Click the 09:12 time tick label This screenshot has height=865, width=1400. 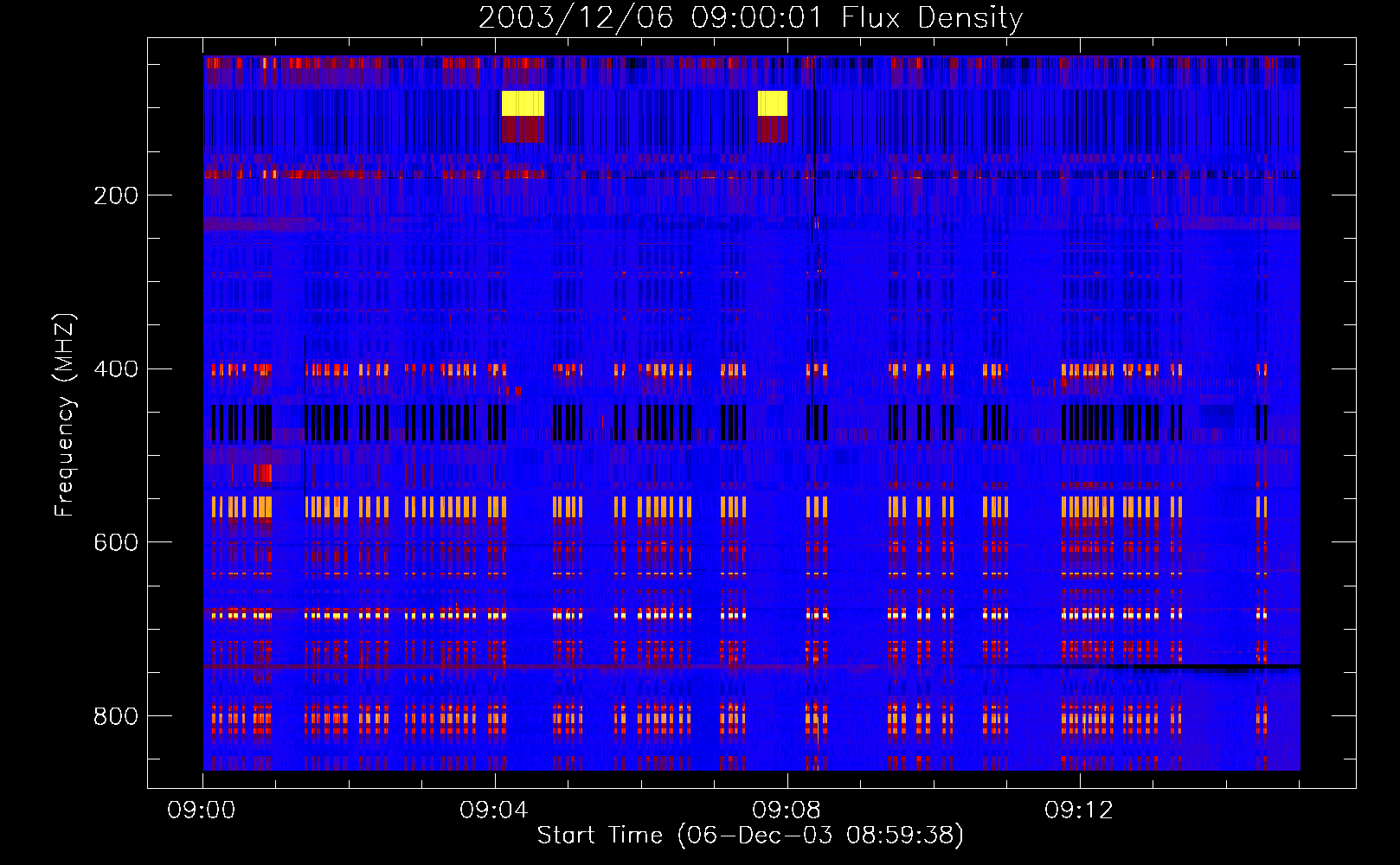pyautogui.click(x=1079, y=811)
